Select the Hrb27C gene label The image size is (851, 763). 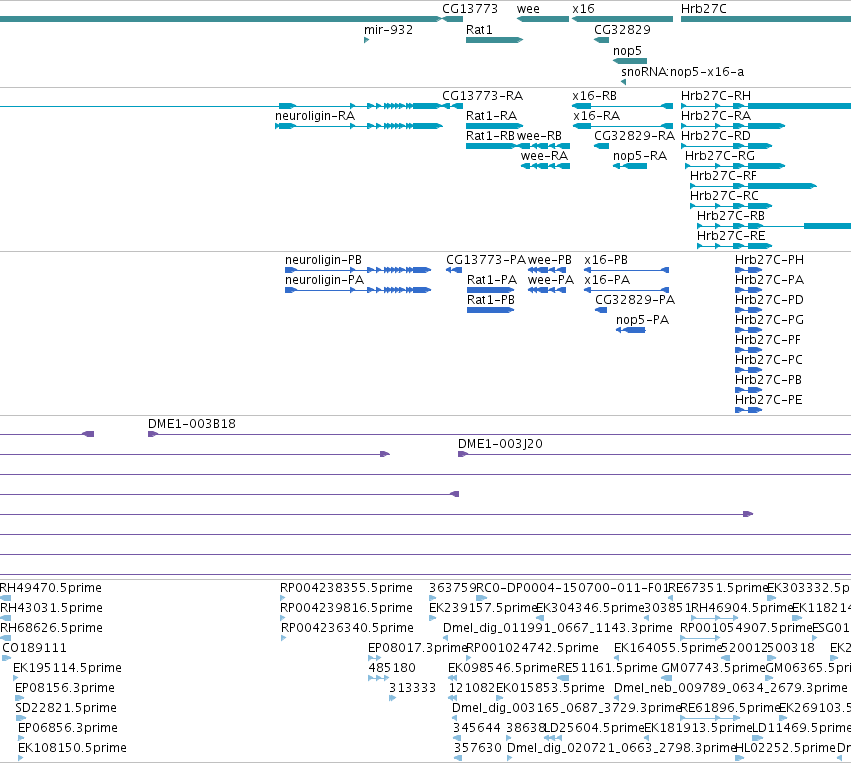(703, 9)
